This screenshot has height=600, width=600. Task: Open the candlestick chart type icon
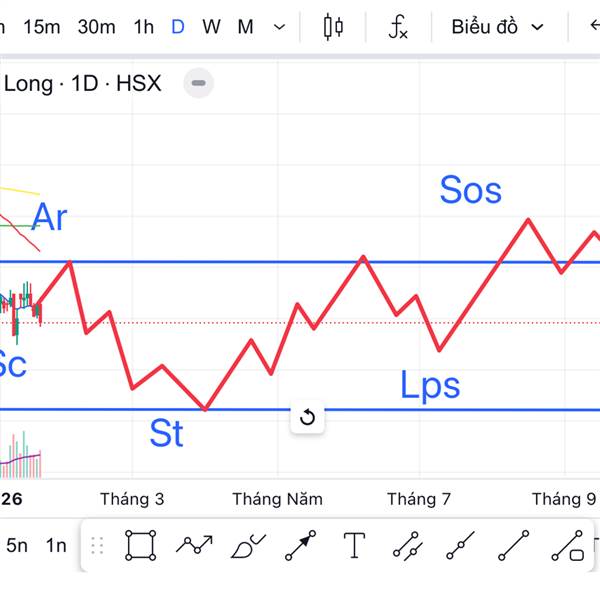pyautogui.click(x=334, y=27)
